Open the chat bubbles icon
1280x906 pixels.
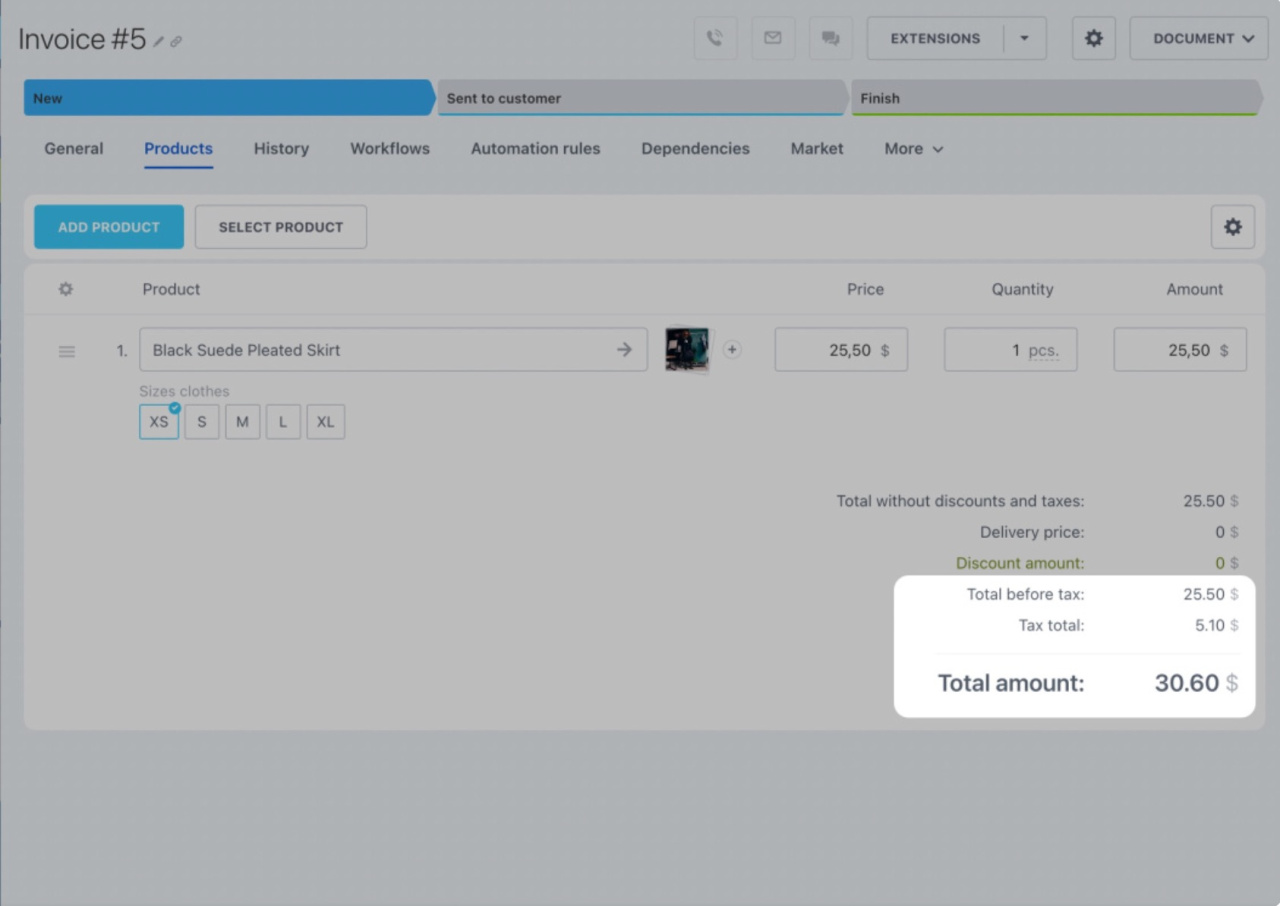point(830,38)
